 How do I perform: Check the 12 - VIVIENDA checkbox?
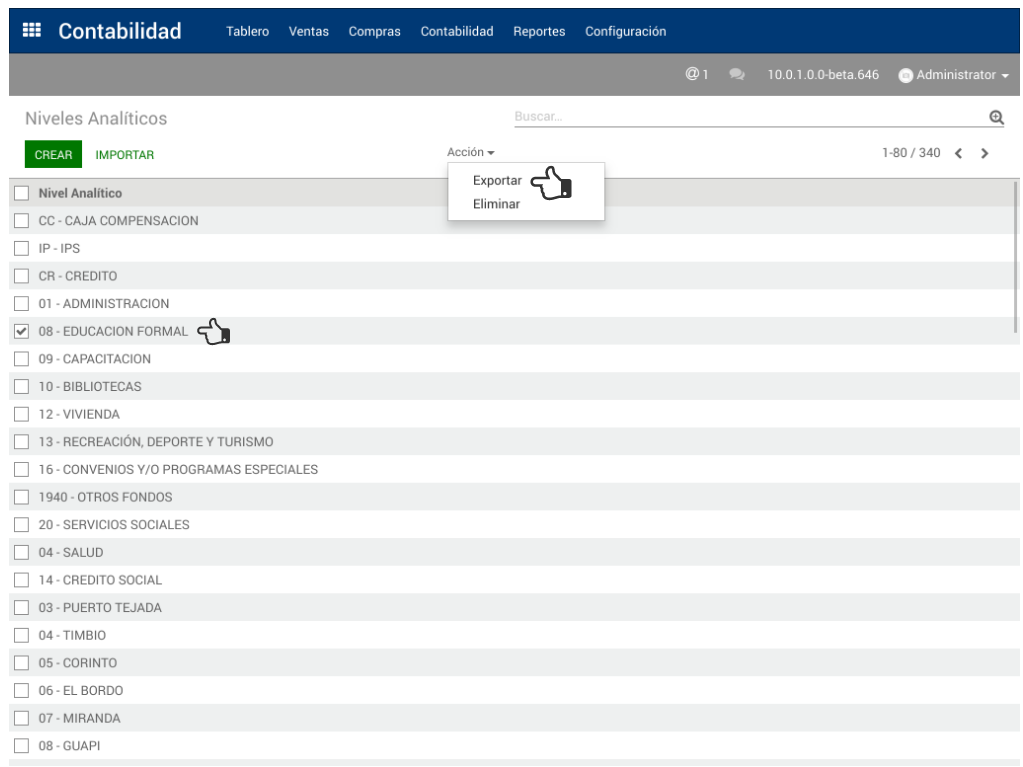click(21, 414)
